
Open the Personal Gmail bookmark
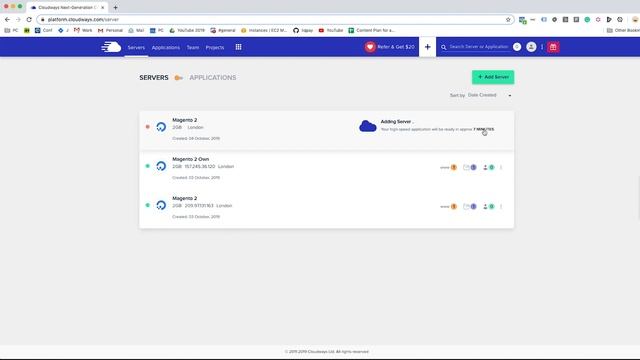(x=110, y=30)
